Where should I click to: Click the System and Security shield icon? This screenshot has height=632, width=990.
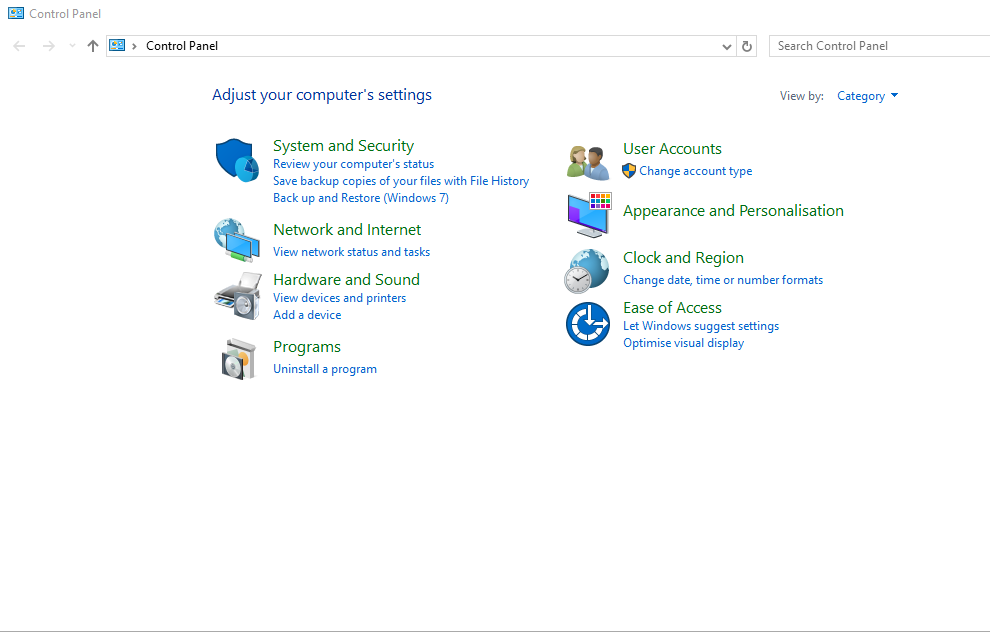point(237,160)
